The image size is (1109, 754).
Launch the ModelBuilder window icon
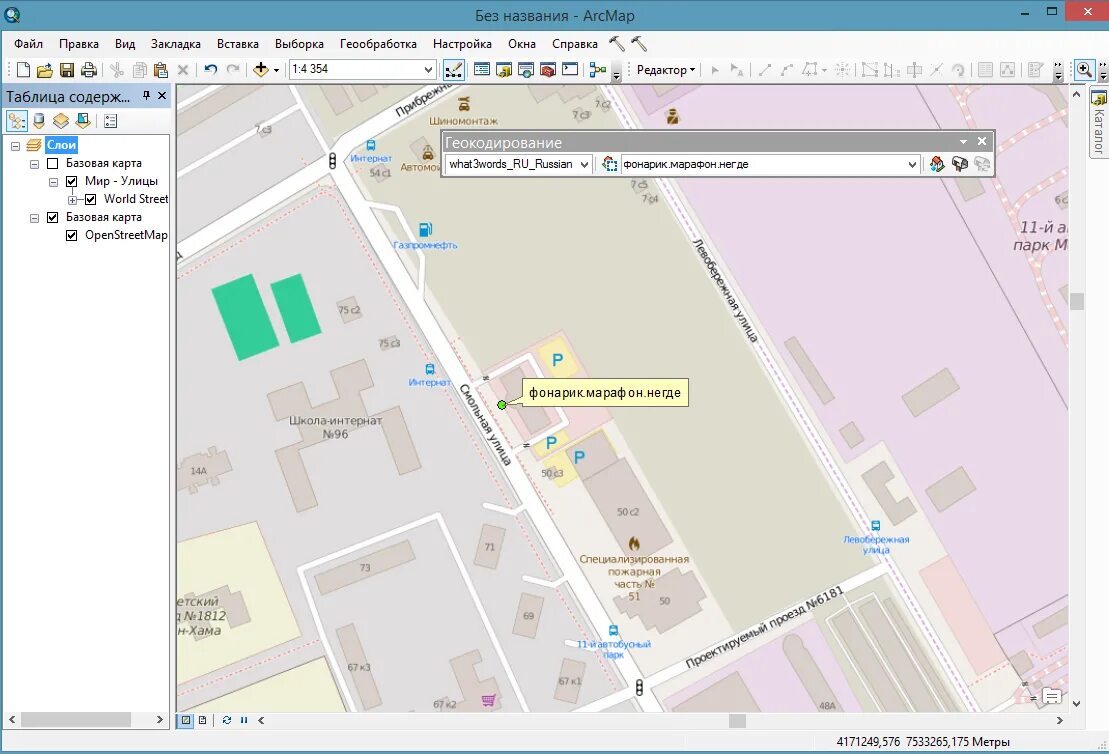pos(598,69)
